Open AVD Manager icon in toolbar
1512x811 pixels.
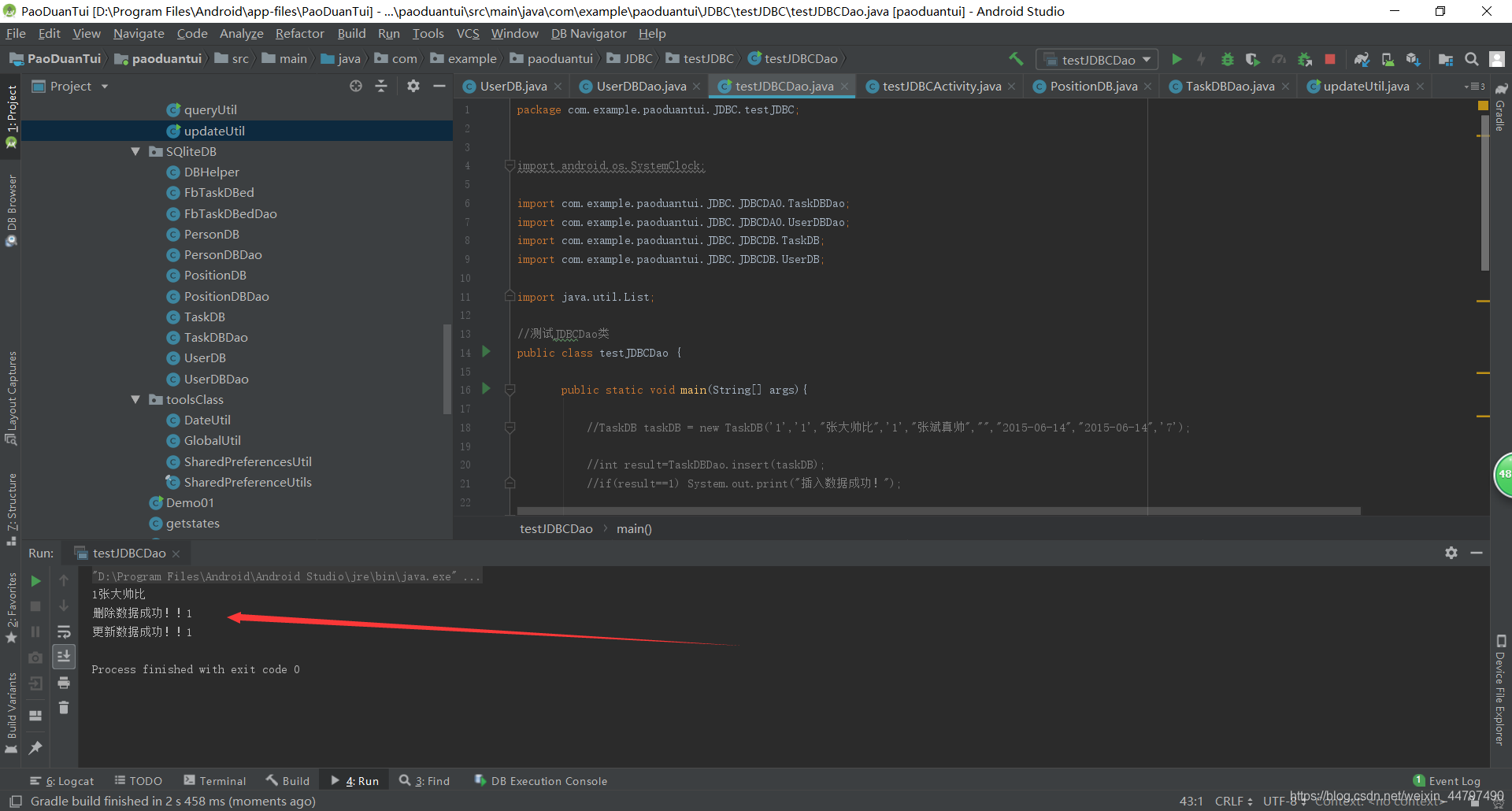coord(1388,59)
